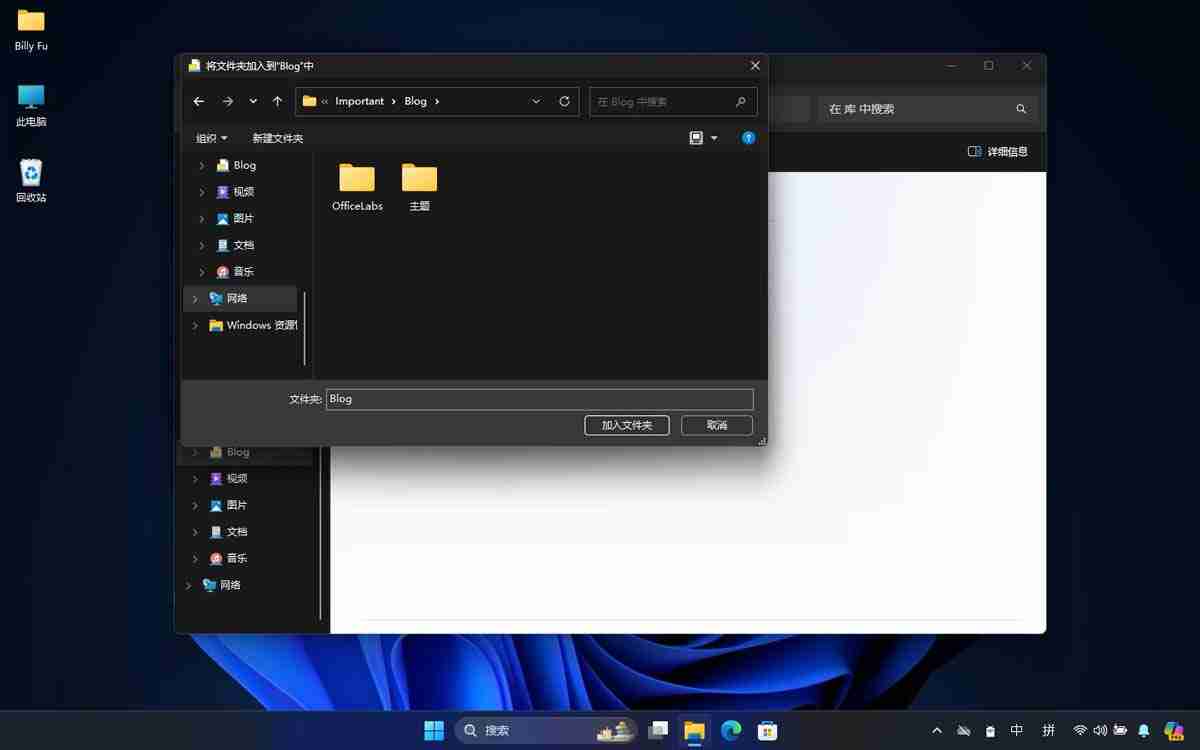Confirm with the 加入文件夹 button
Viewport: 1200px width, 750px height.
point(626,425)
